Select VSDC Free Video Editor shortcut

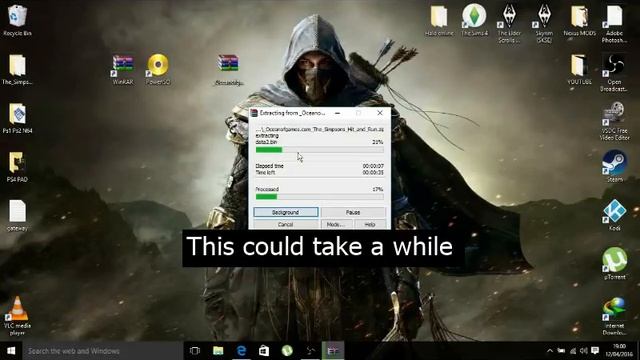click(614, 122)
